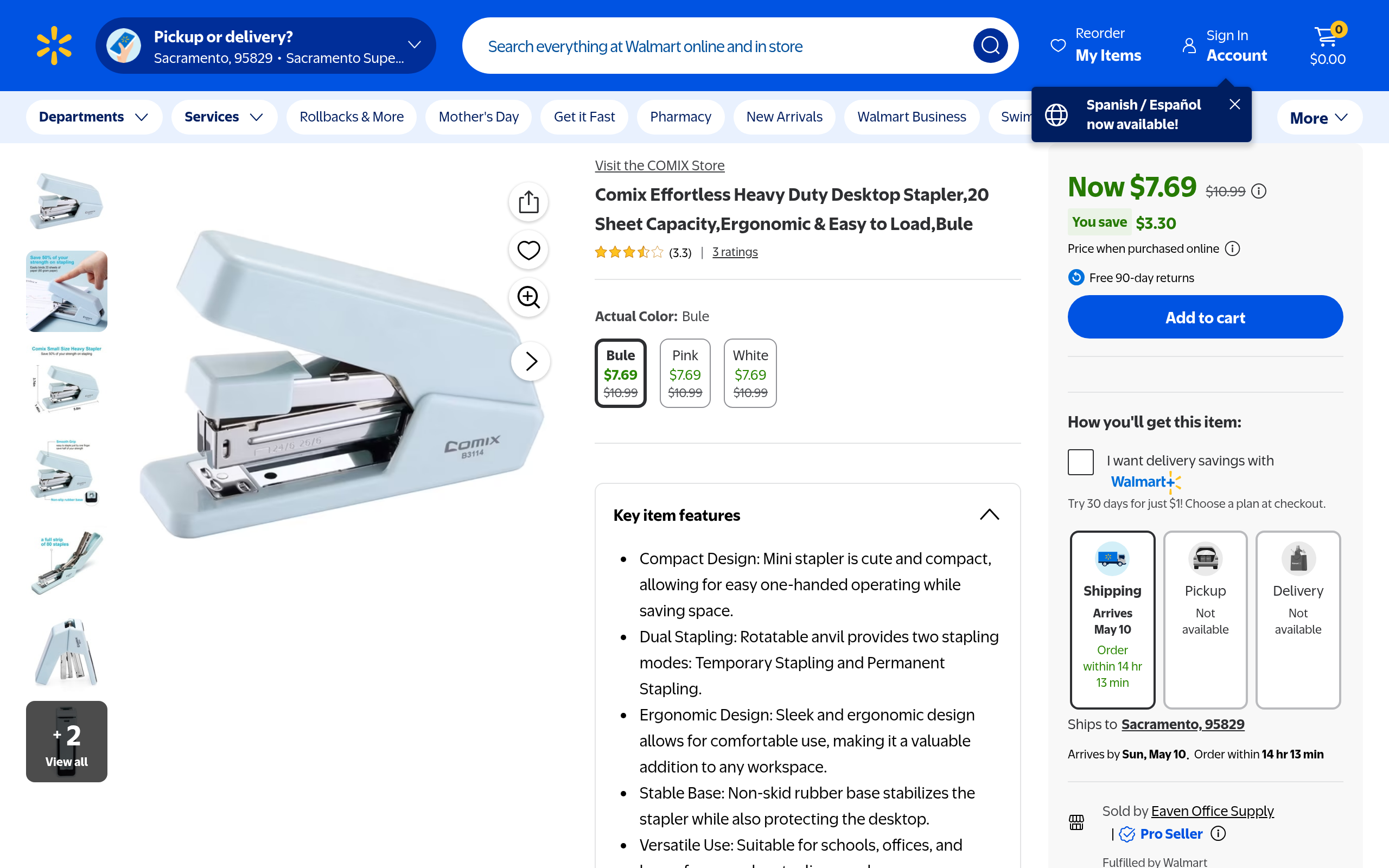Select the Delivery fulfillment option
The height and width of the screenshot is (868, 1389).
(1298, 620)
